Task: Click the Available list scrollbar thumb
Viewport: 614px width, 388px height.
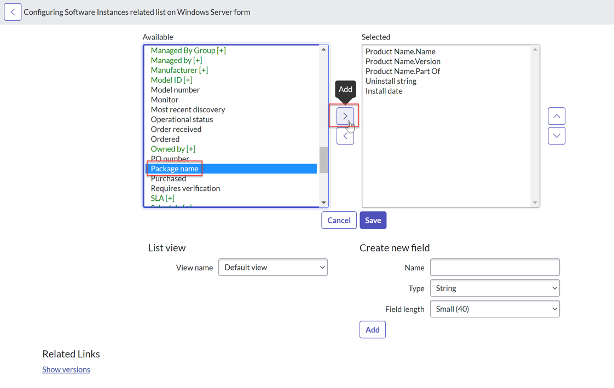Action: click(x=323, y=160)
